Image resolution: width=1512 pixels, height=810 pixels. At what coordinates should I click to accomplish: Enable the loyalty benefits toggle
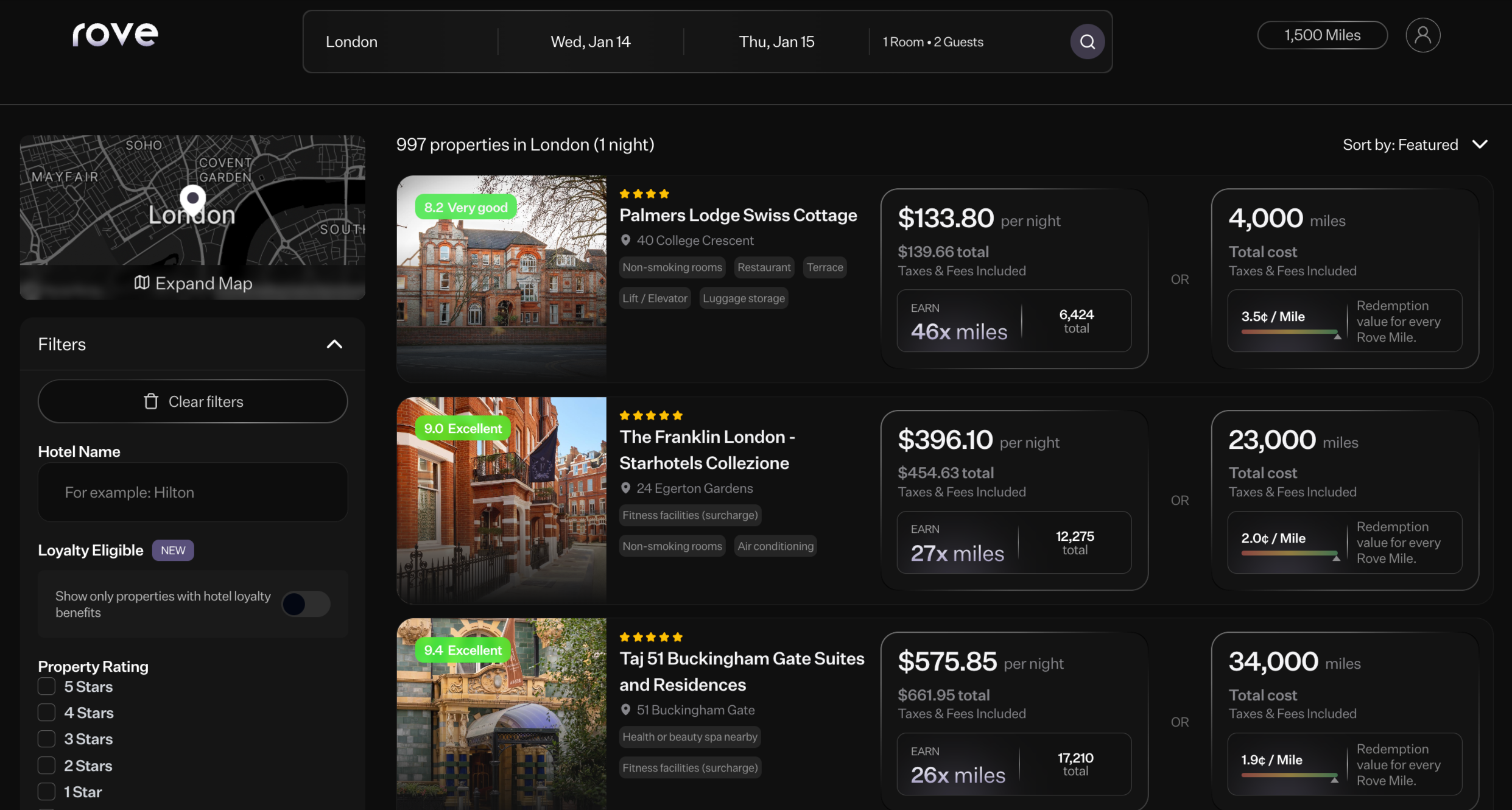pyautogui.click(x=306, y=604)
